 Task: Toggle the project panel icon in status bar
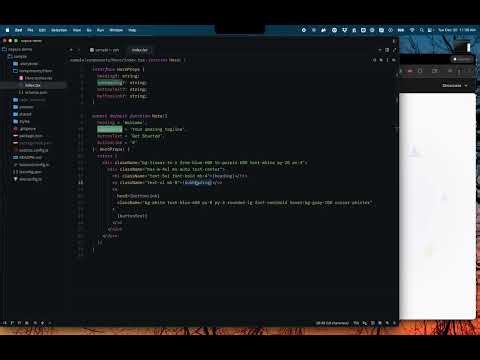pyautogui.click(x=5, y=323)
